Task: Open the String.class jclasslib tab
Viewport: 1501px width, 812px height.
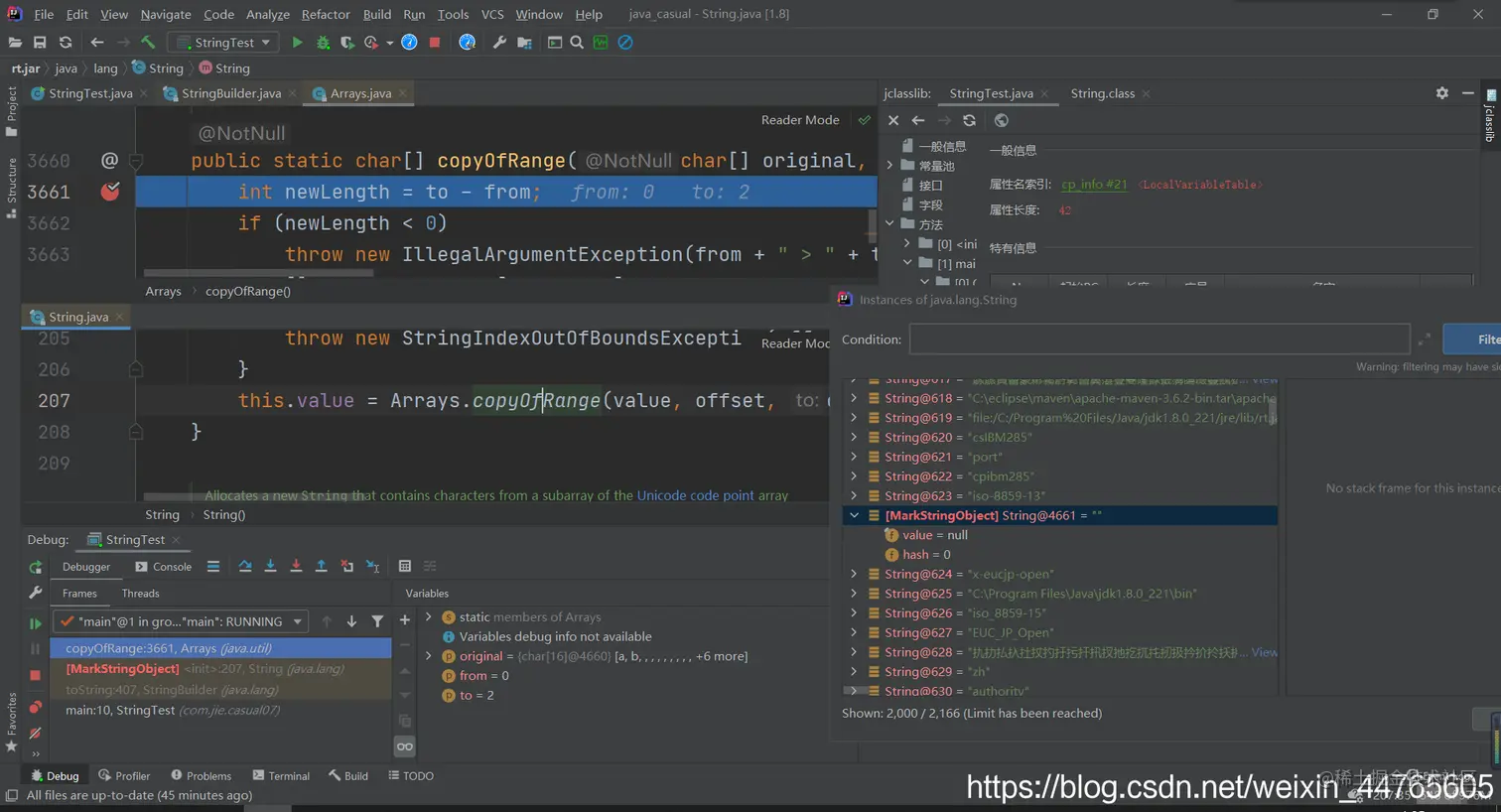Action: [x=1102, y=93]
